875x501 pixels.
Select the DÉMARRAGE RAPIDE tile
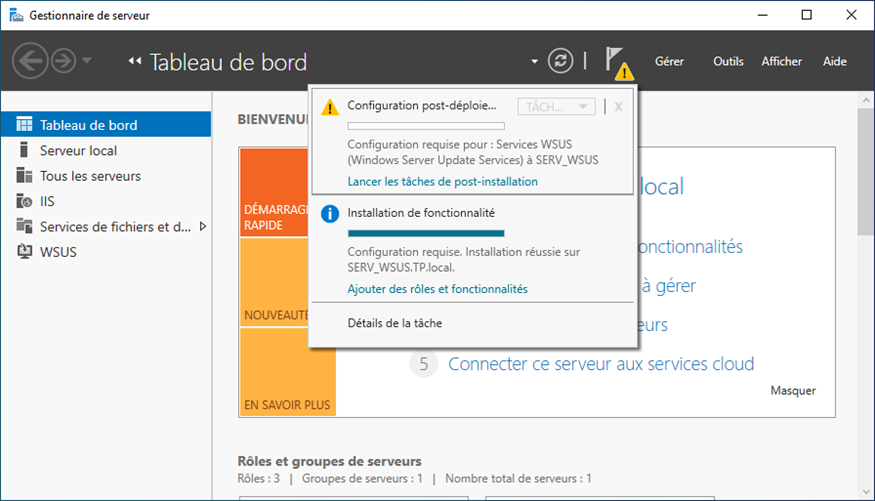(273, 192)
